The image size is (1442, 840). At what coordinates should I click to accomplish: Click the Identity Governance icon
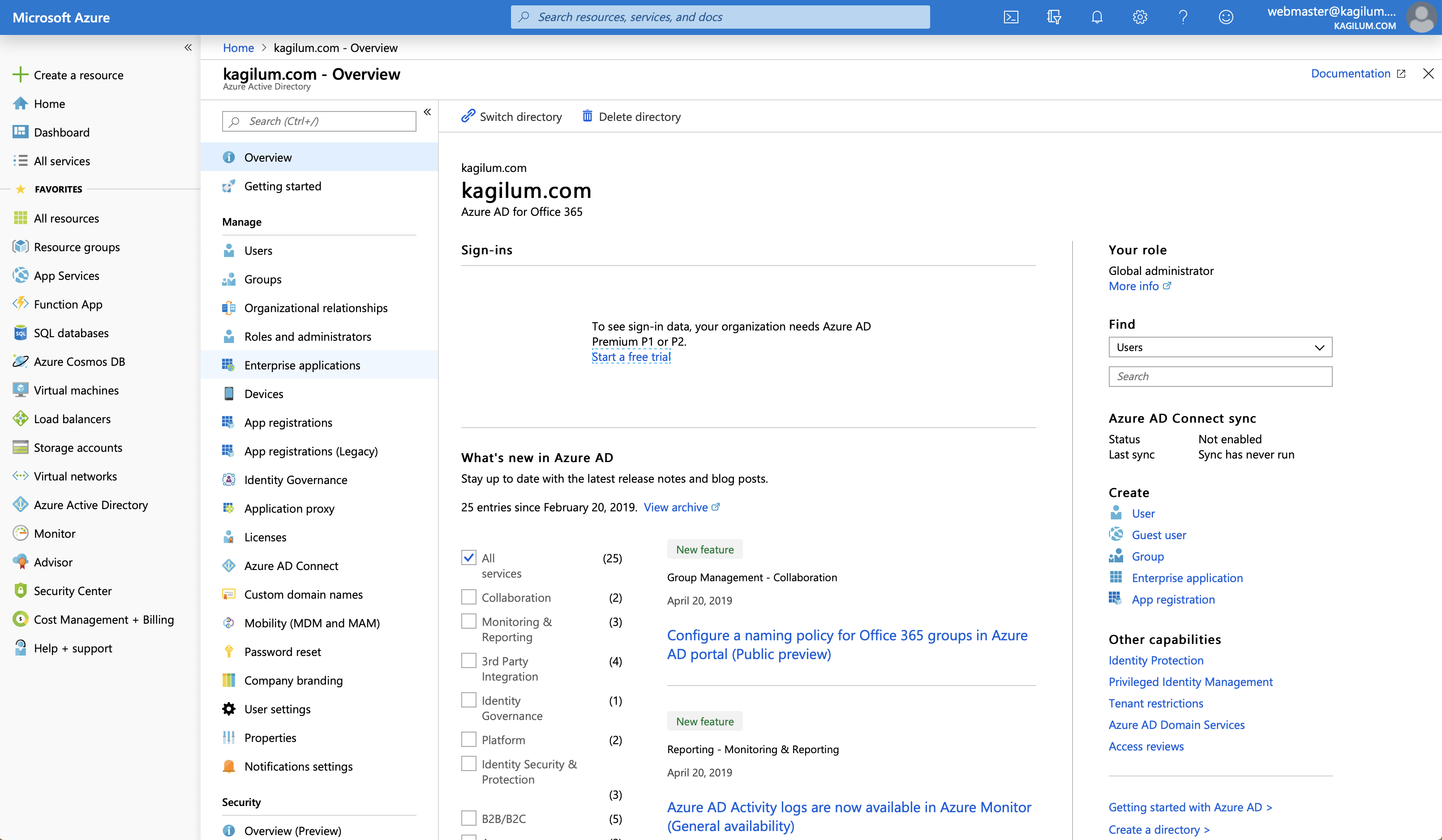[x=228, y=480]
